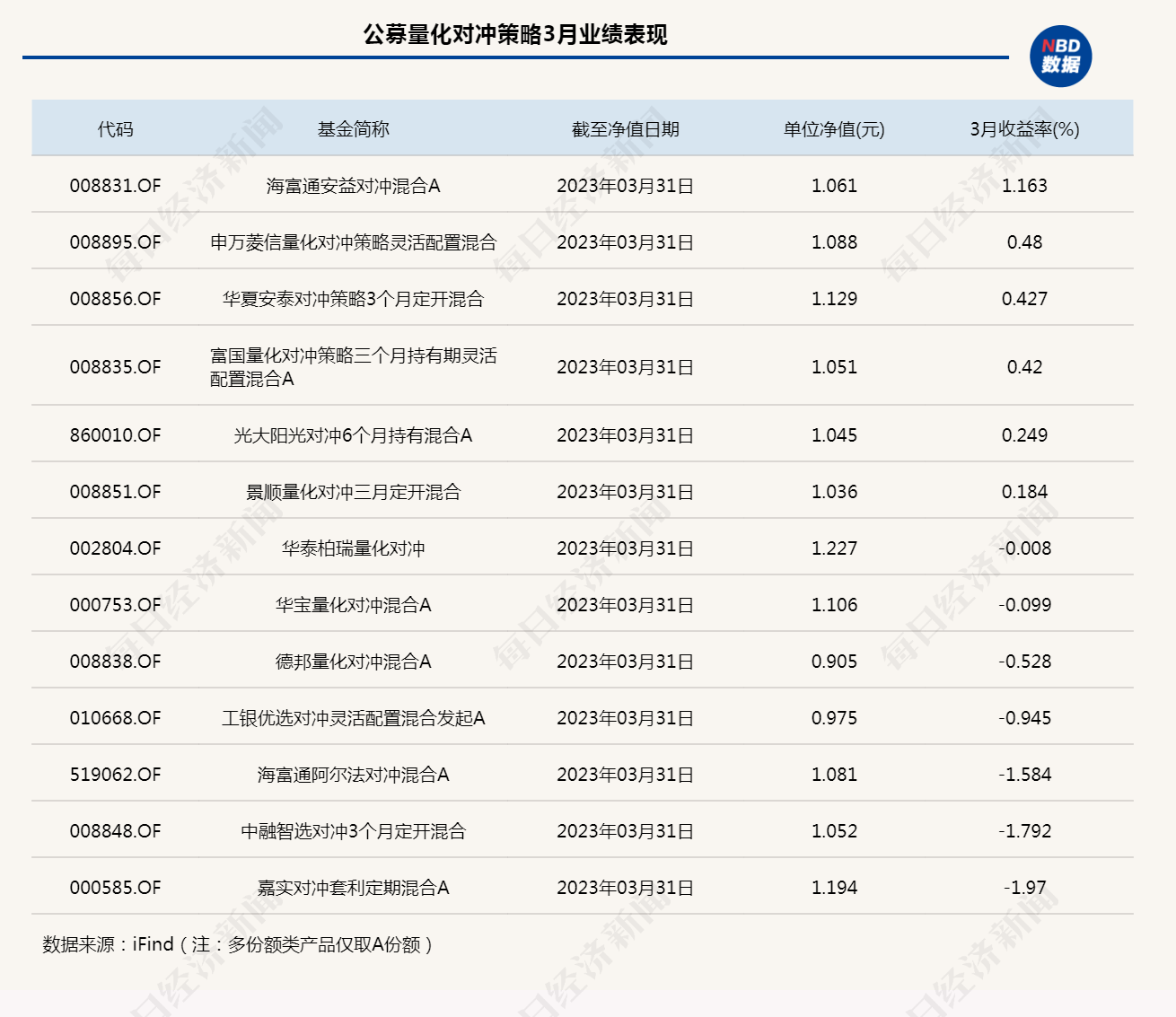Click the net value 1.227
Viewport: 1176px width, 1017px height.
[834, 548]
